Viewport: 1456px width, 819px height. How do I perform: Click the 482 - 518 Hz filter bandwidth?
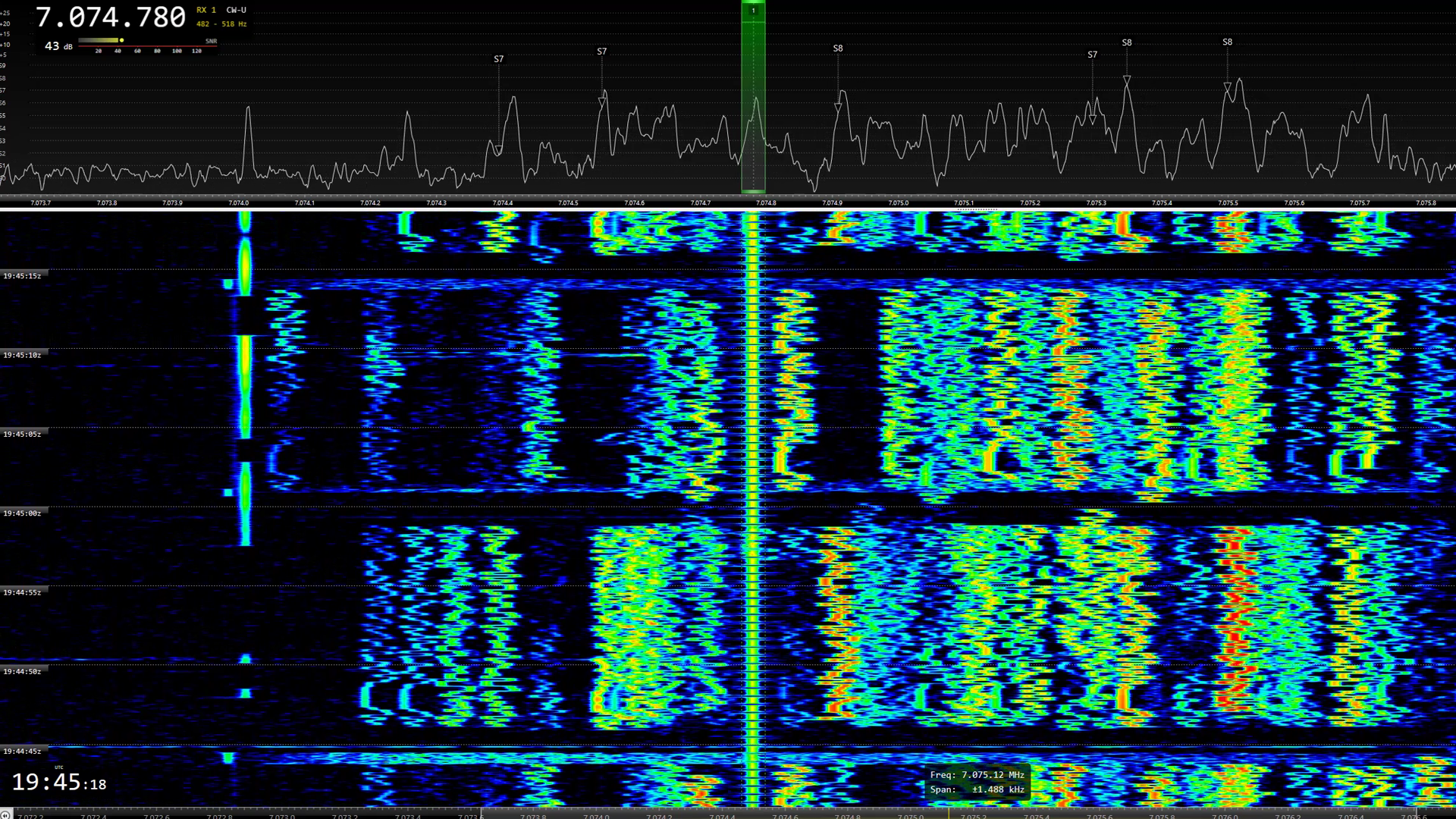(x=221, y=24)
